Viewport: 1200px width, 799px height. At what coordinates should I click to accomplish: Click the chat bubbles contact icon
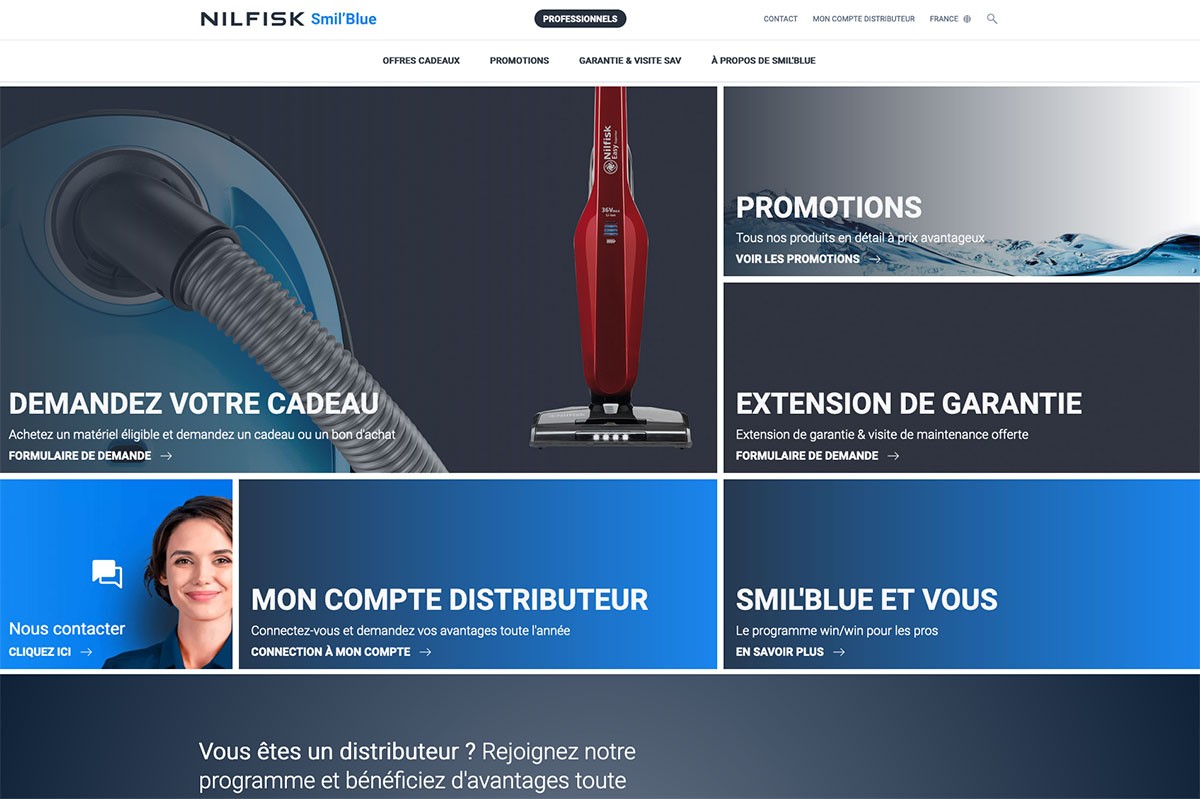107,574
